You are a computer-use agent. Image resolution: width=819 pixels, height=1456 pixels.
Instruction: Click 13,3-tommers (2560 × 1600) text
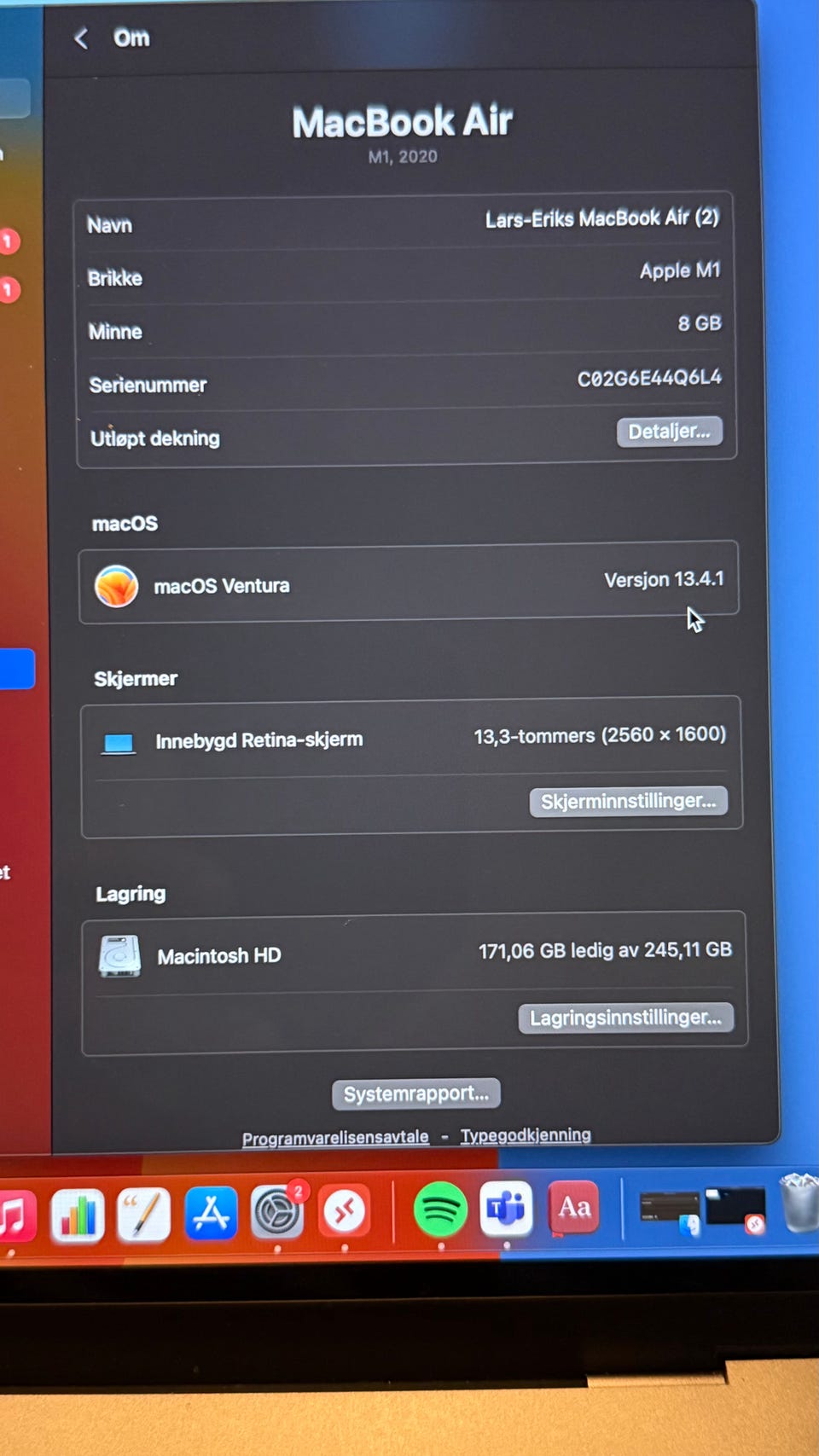(x=600, y=735)
